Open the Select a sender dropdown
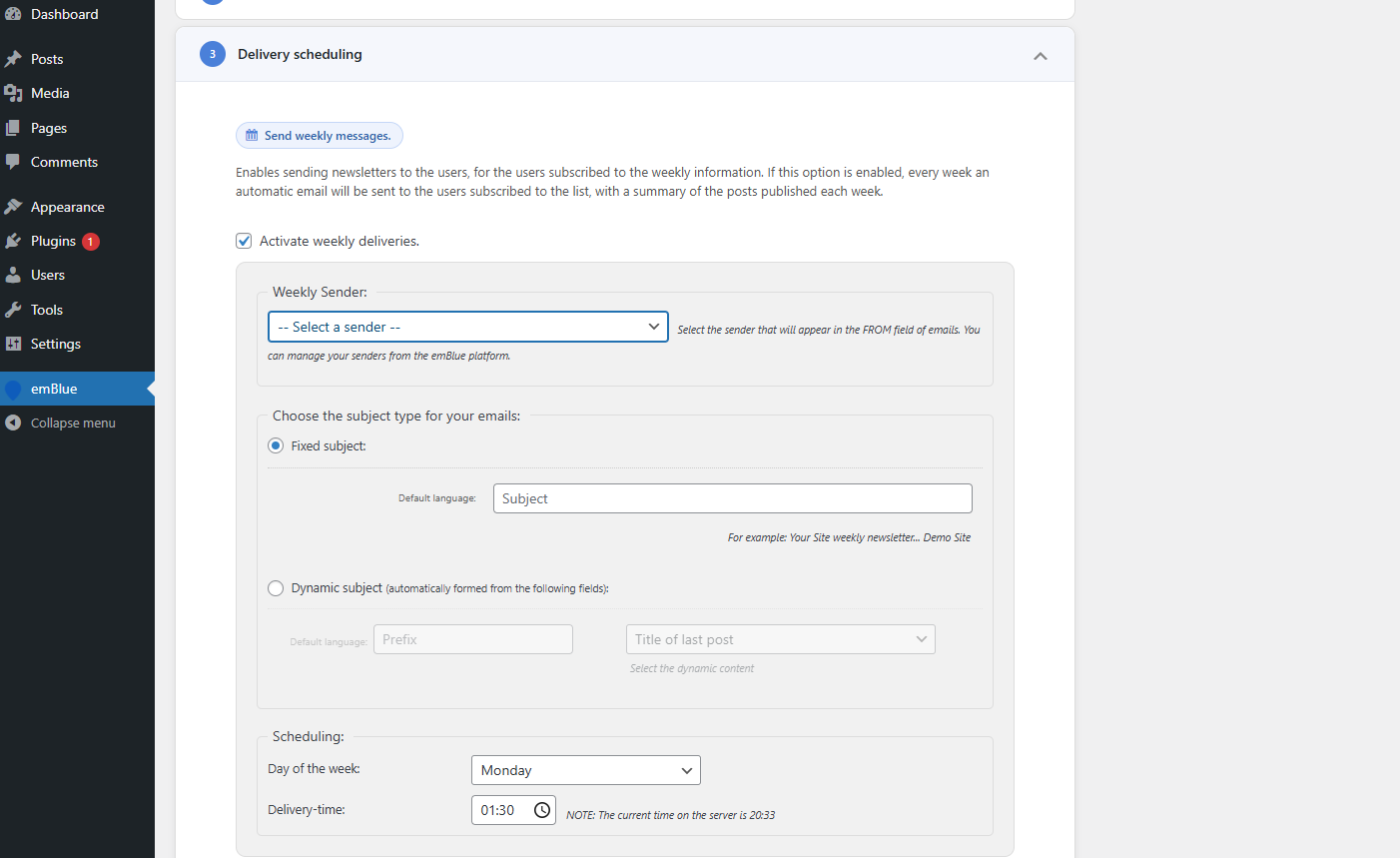This screenshot has height=858, width=1400. pos(468,327)
